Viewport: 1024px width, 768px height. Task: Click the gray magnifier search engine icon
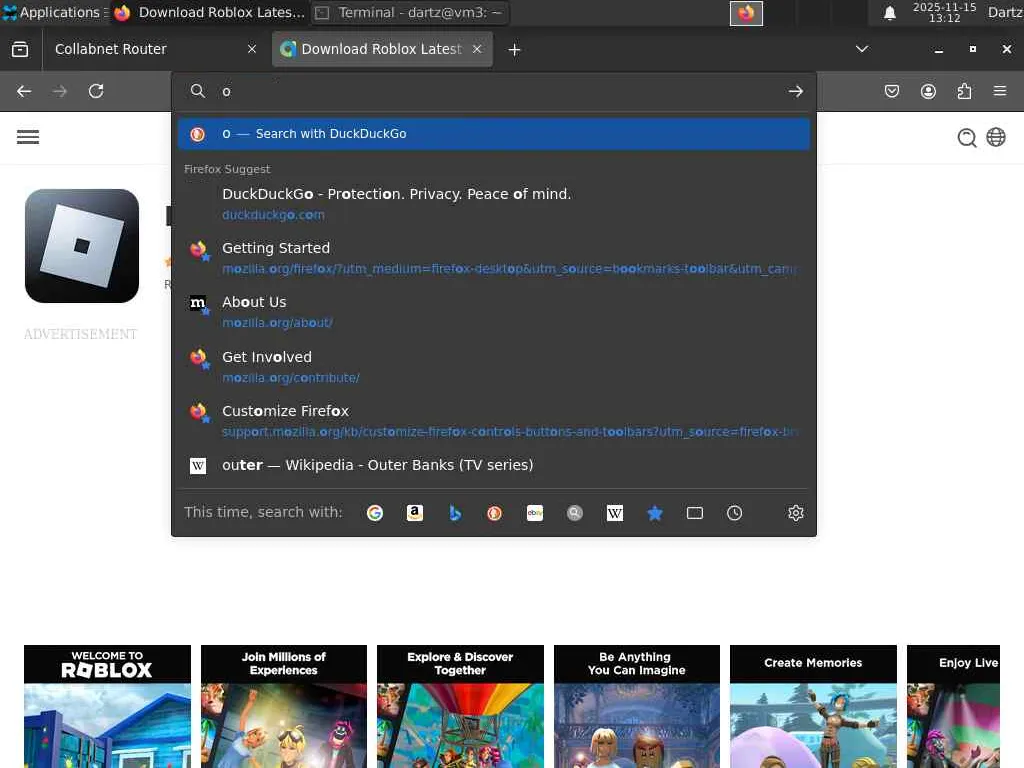tap(575, 513)
